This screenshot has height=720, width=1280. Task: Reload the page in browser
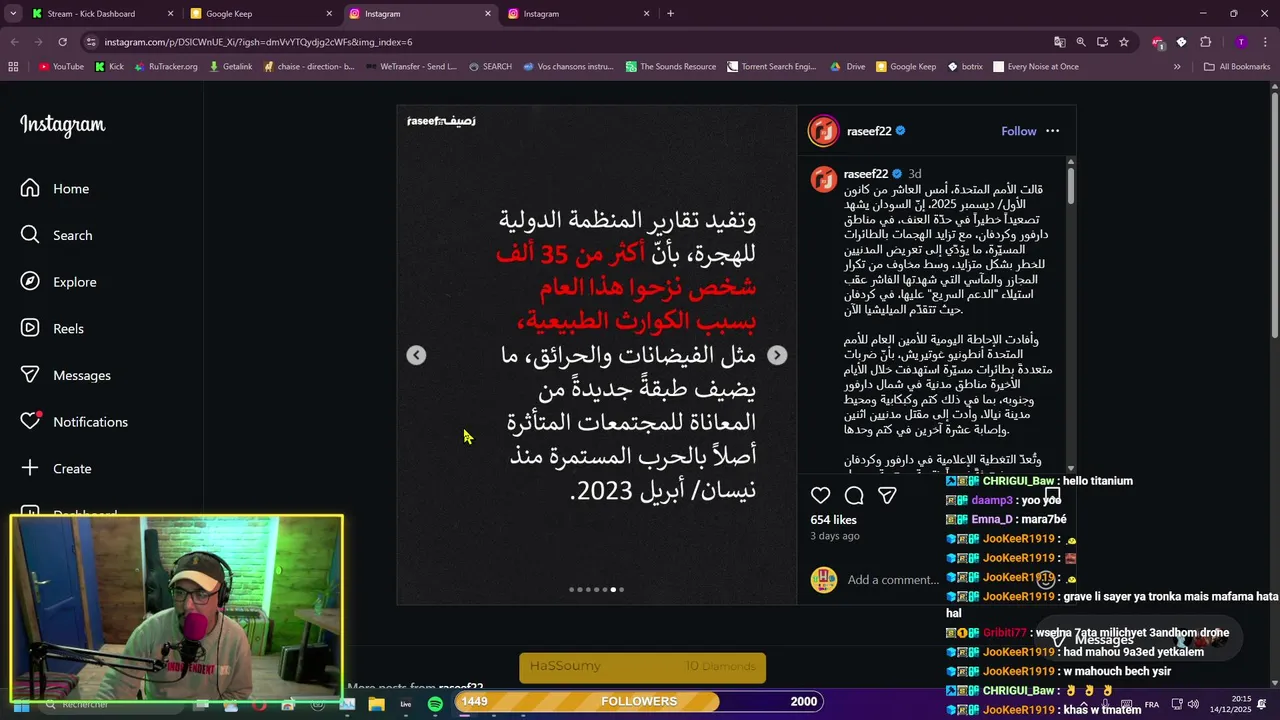(x=62, y=42)
